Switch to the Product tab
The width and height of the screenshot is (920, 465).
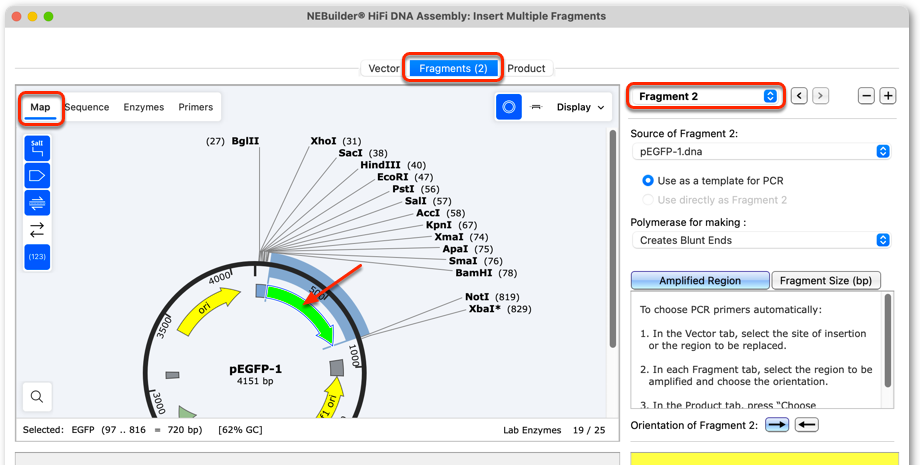pos(526,69)
